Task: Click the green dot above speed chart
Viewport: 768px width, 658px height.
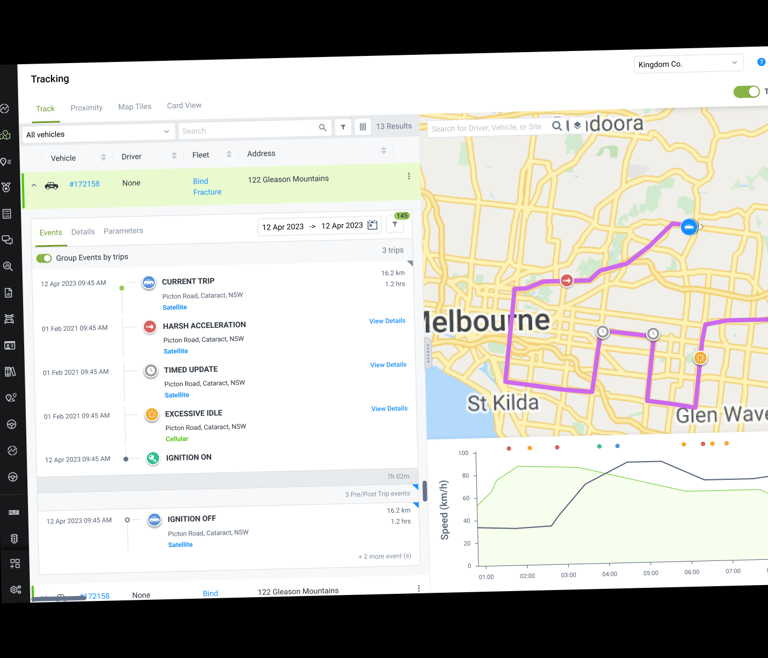Action: [x=599, y=446]
